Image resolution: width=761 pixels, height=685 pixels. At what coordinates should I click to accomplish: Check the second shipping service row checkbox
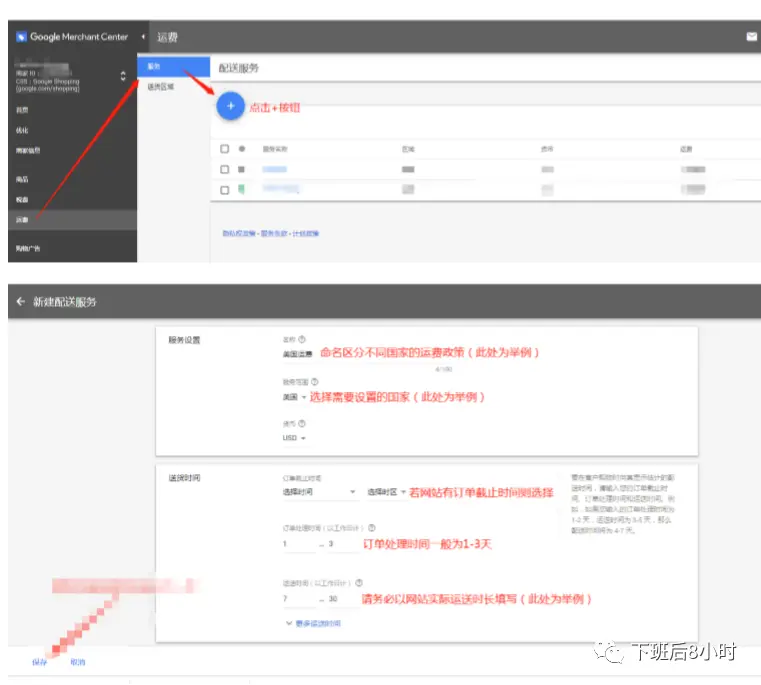(225, 189)
